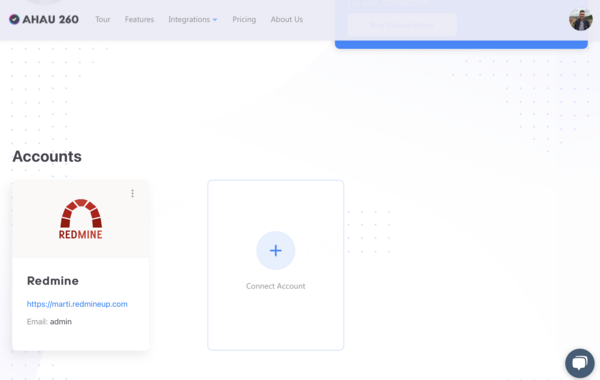This screenshot has width=600, height=380.
Task: Open the marti.redmineup.com link
Action: 77,304
